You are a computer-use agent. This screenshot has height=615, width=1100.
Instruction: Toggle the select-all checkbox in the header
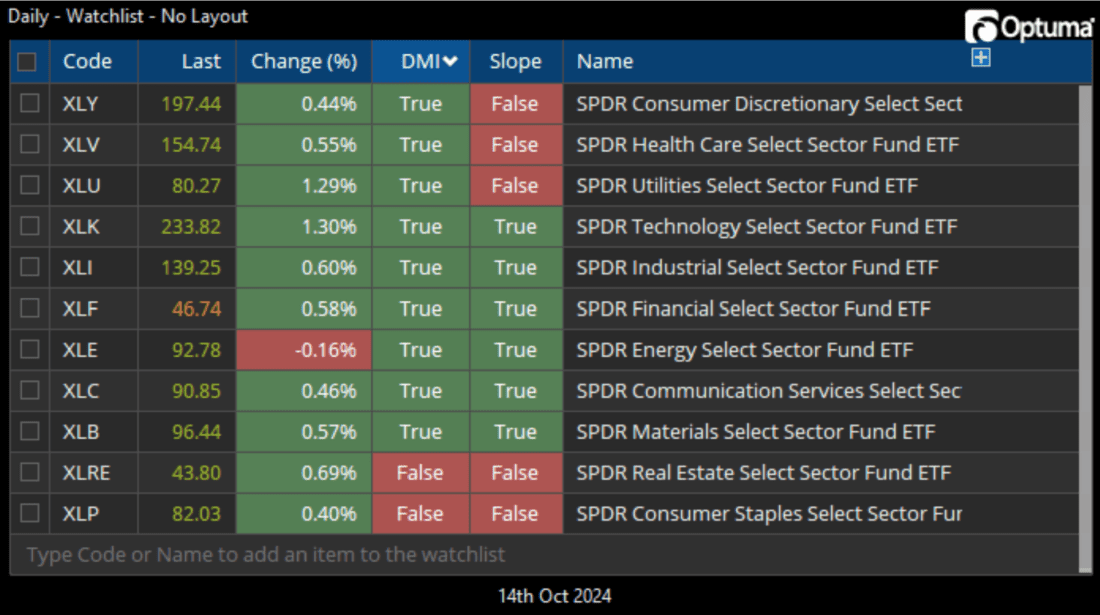(x=27, y=61)
